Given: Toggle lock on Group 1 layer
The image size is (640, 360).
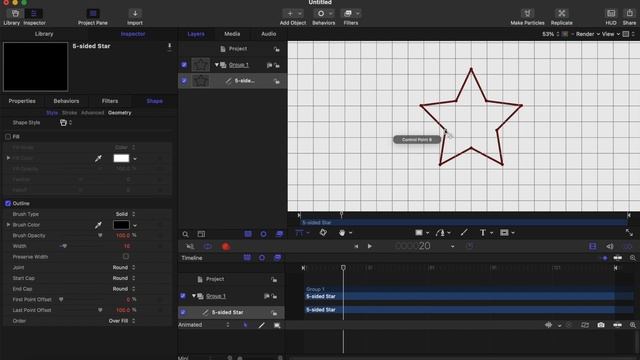Looking at the screenshot, I should pos(277,65).
